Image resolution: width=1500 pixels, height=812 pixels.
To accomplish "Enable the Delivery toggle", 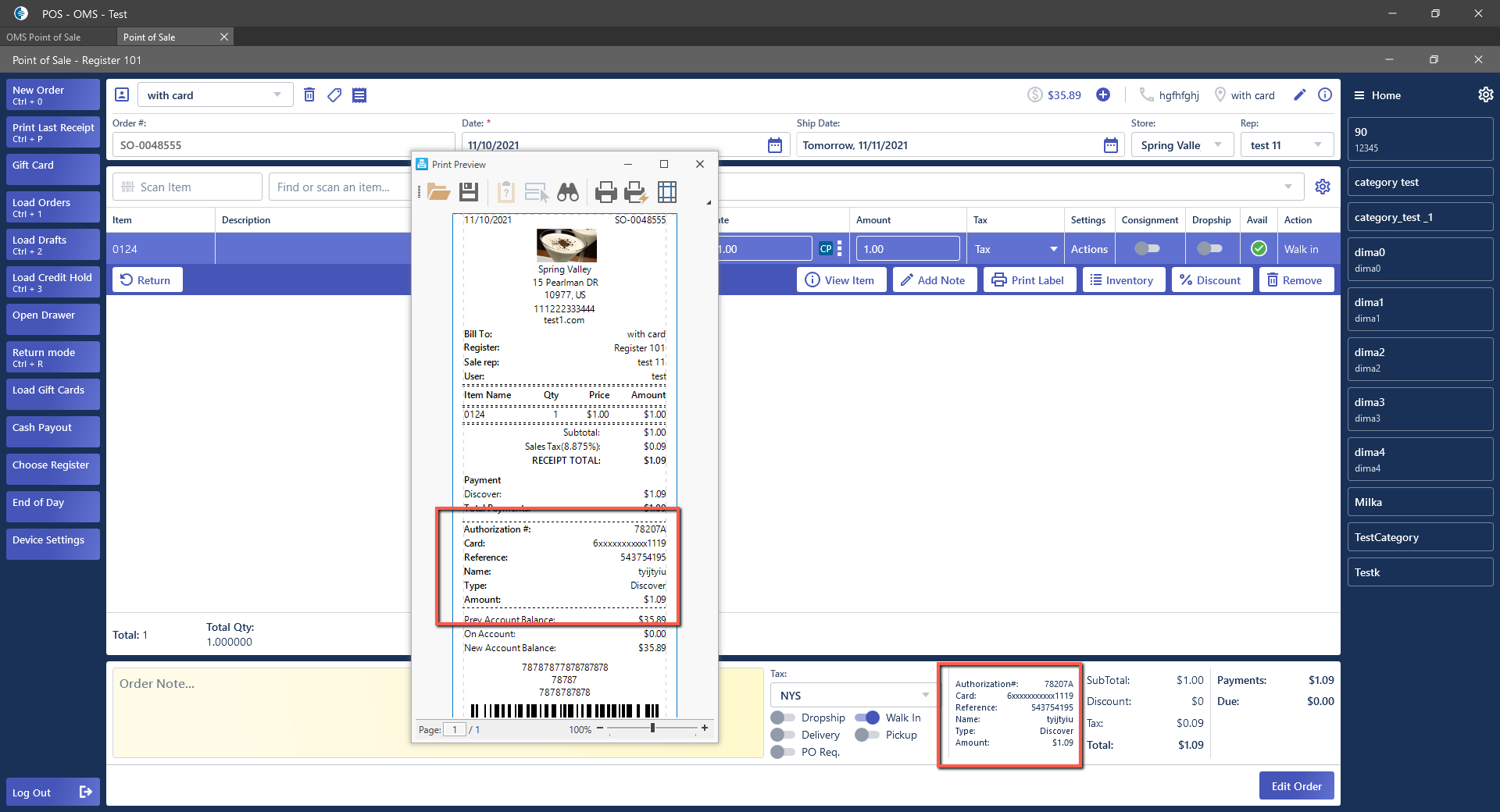I will 783,735.
